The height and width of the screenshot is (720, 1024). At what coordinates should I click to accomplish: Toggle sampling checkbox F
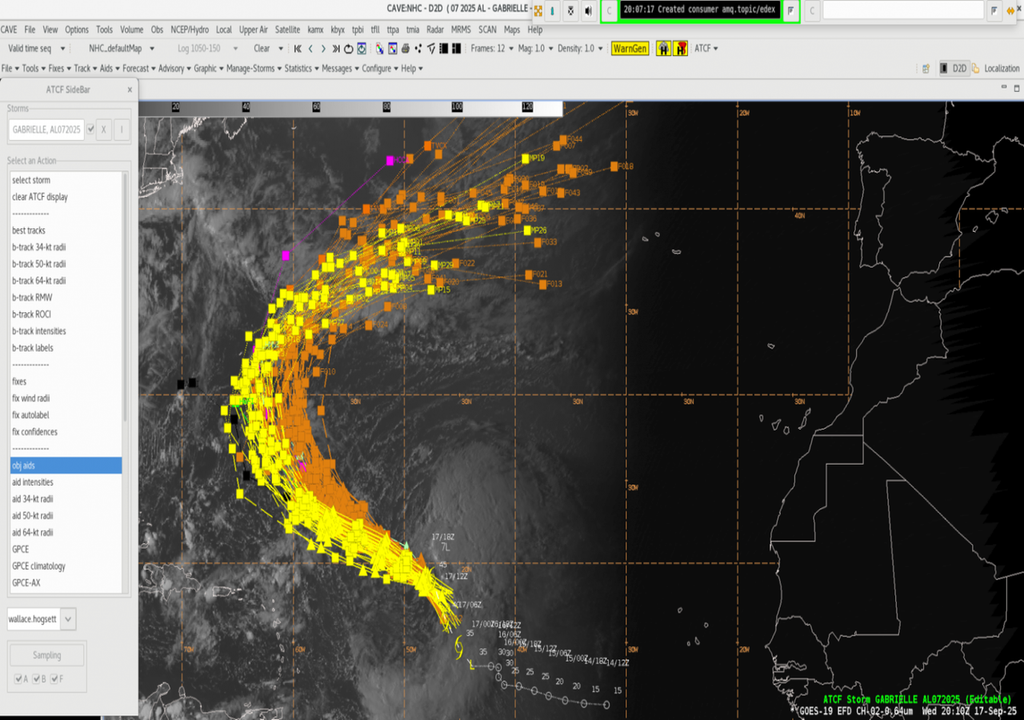click(55, 679)
